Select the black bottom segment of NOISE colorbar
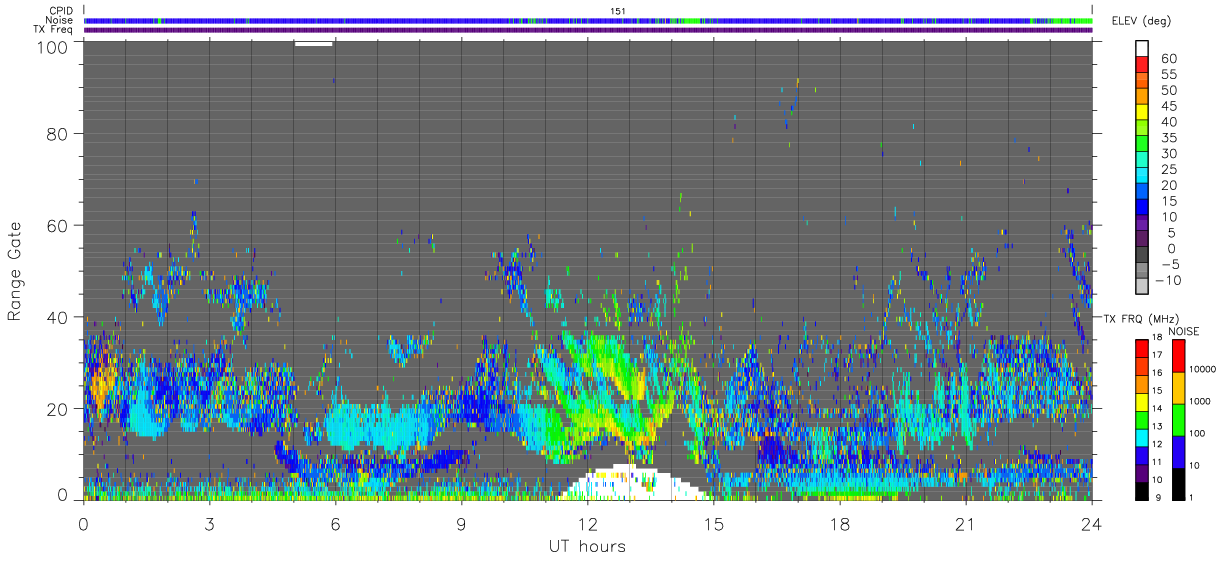 1177,483
